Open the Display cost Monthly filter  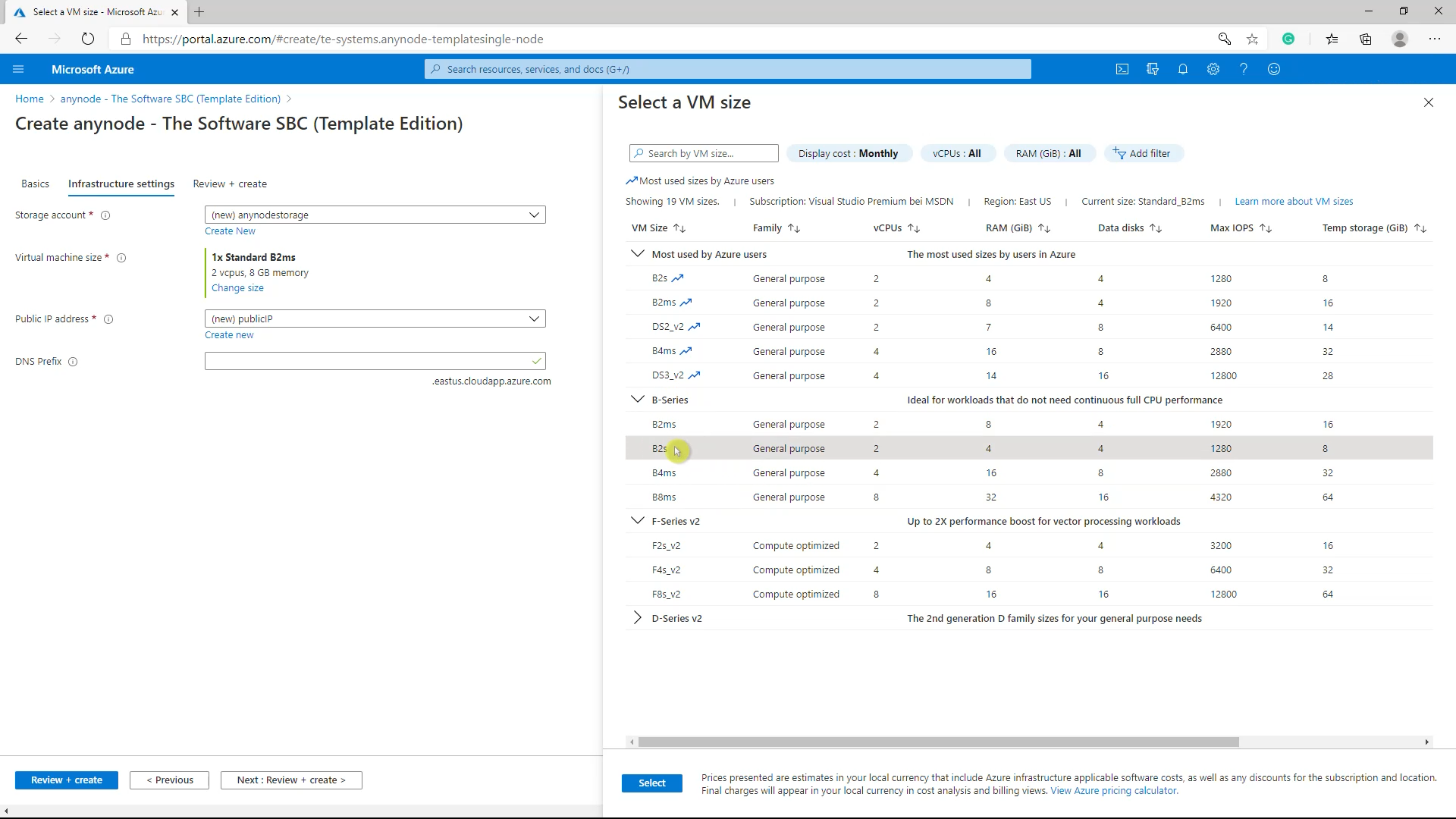[848, 153]
